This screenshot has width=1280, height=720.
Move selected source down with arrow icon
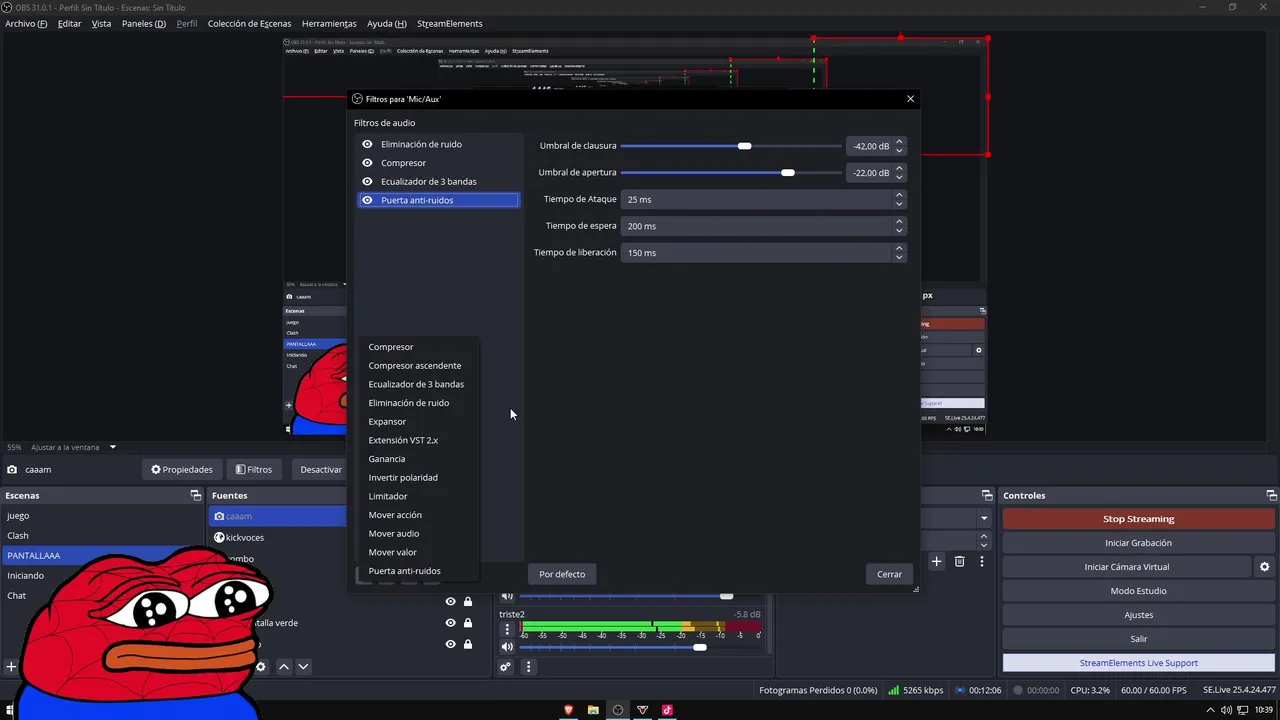(303, 667)
